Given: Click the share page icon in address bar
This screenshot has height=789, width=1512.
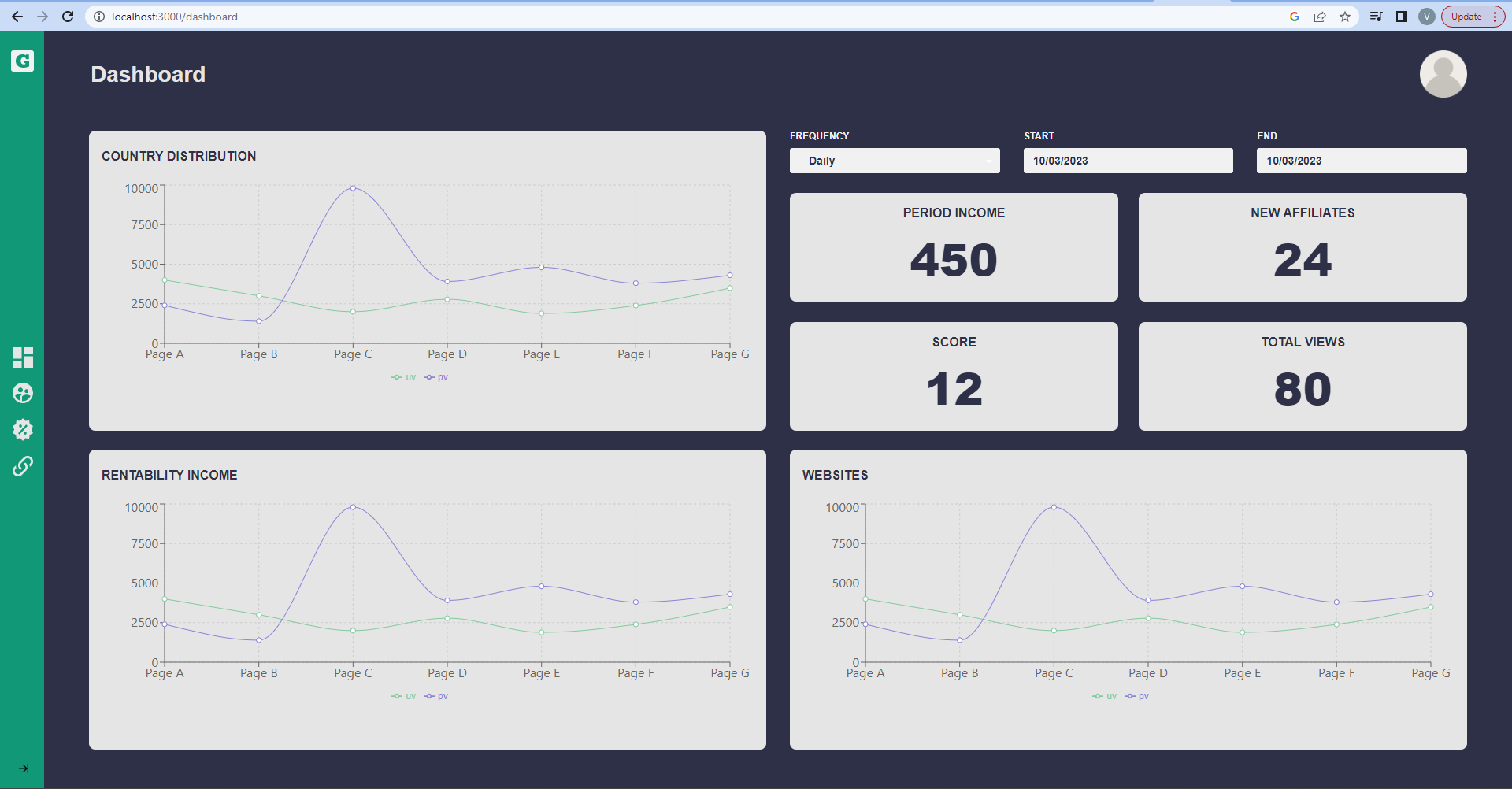Looking at the screenshot, I should click(1320, 17).
